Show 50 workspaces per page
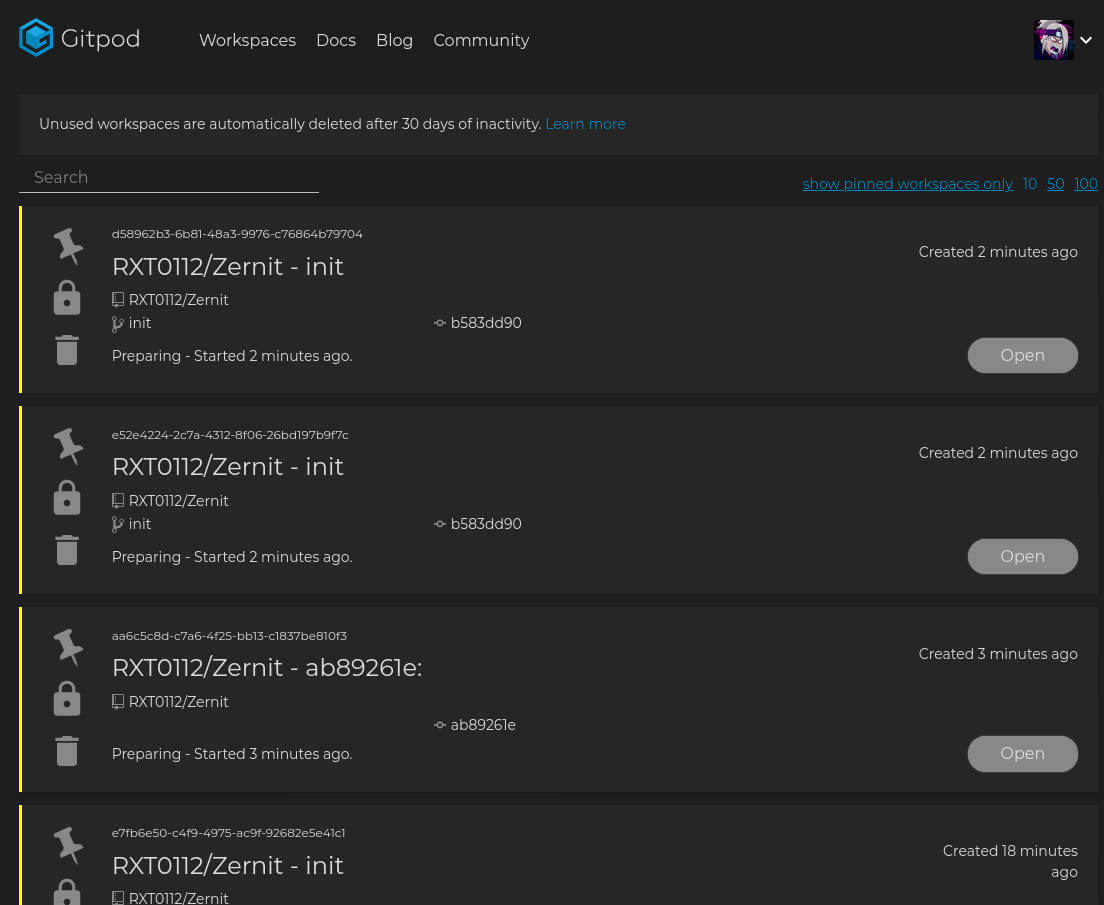The height and width of the screenshot is (905, 1104). coord(1055,184)
